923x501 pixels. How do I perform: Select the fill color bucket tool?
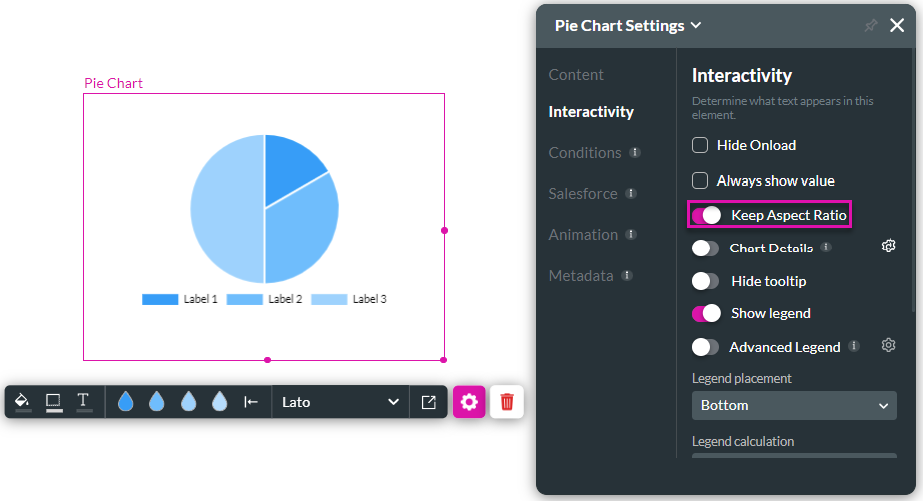tap(22, 402)
